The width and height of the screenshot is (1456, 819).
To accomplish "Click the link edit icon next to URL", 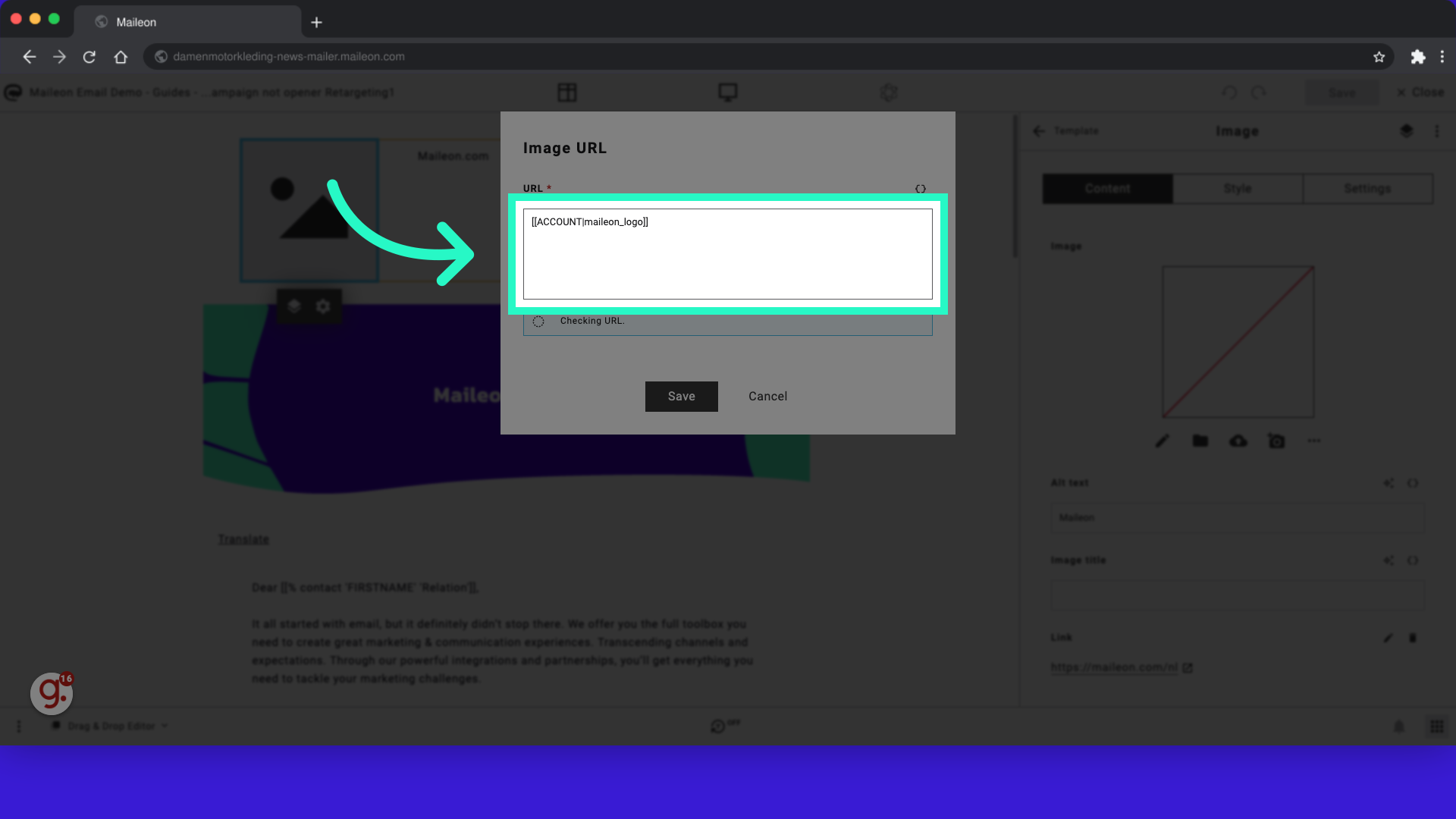I will coord(920,187).
